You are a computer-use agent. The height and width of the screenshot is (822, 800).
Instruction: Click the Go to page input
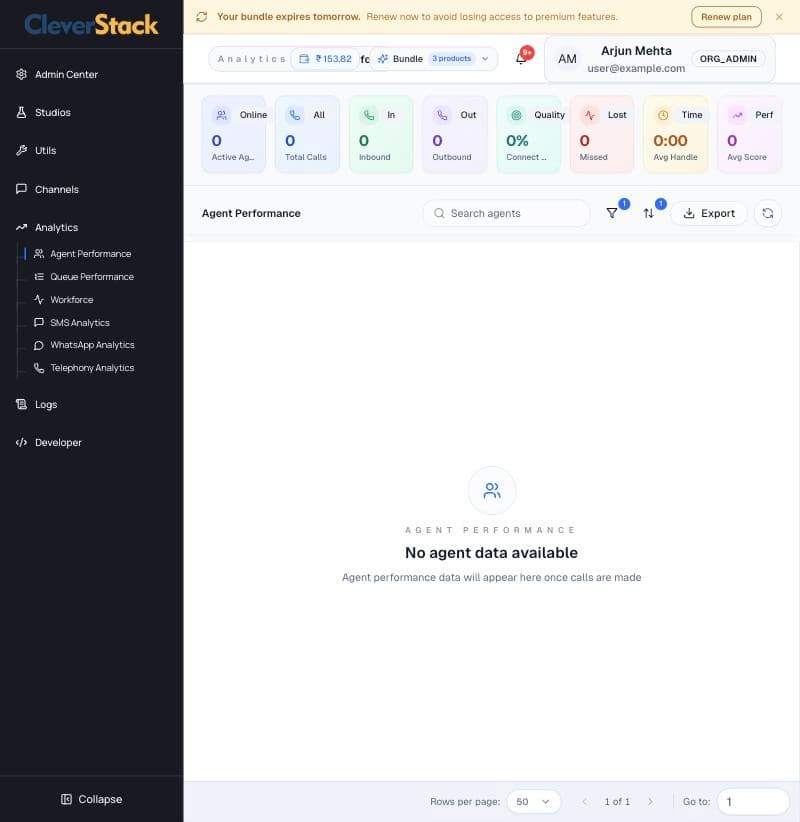click(x=753, y=802)
